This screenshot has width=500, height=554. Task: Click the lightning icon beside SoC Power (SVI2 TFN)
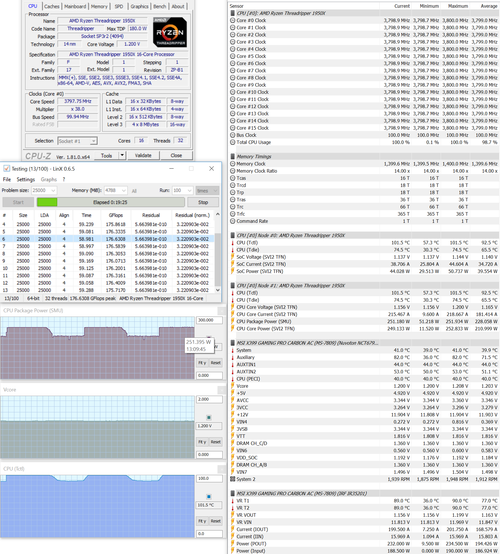click(x=233, y=271)
